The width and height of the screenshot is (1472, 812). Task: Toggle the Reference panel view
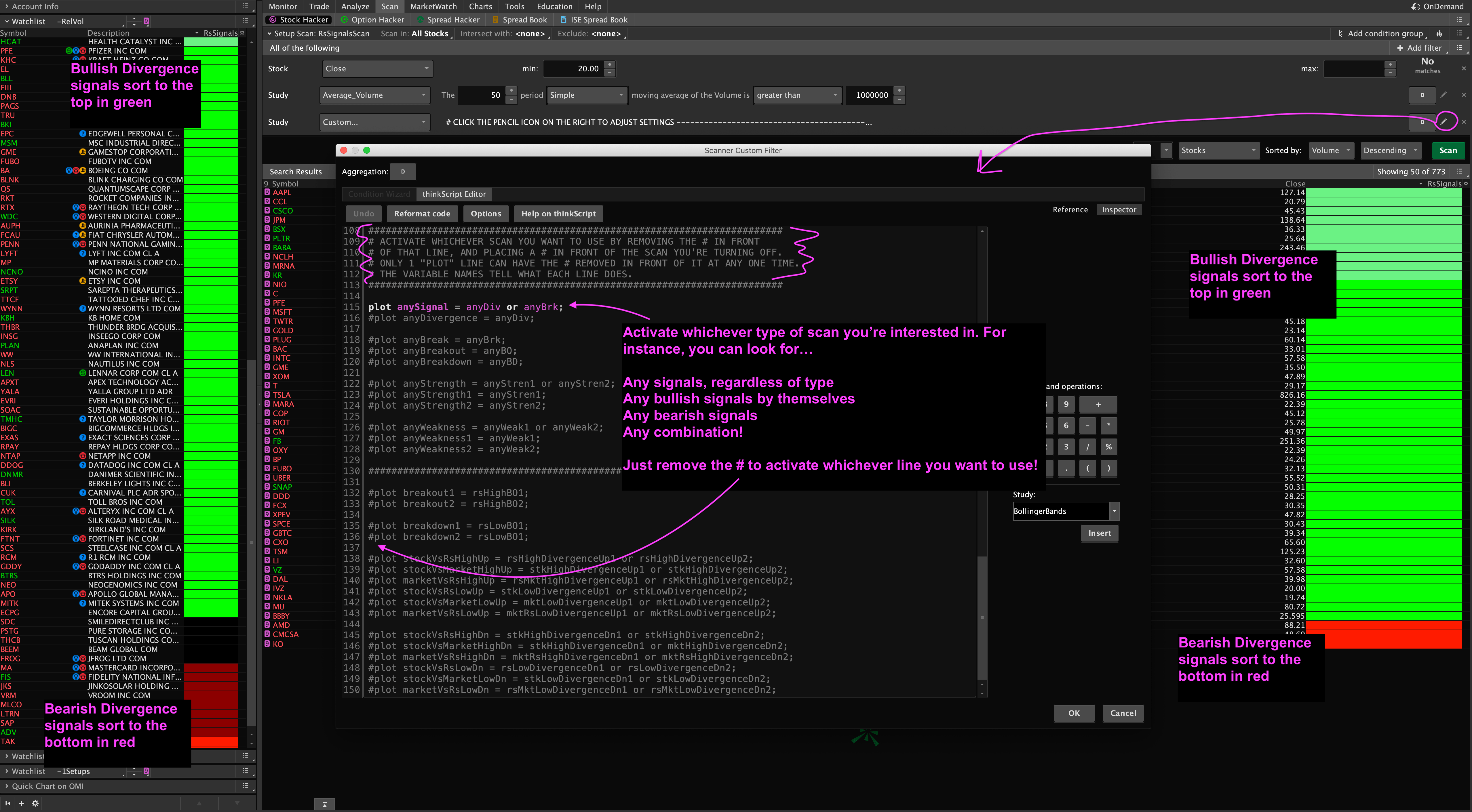tap(1070, 210)
